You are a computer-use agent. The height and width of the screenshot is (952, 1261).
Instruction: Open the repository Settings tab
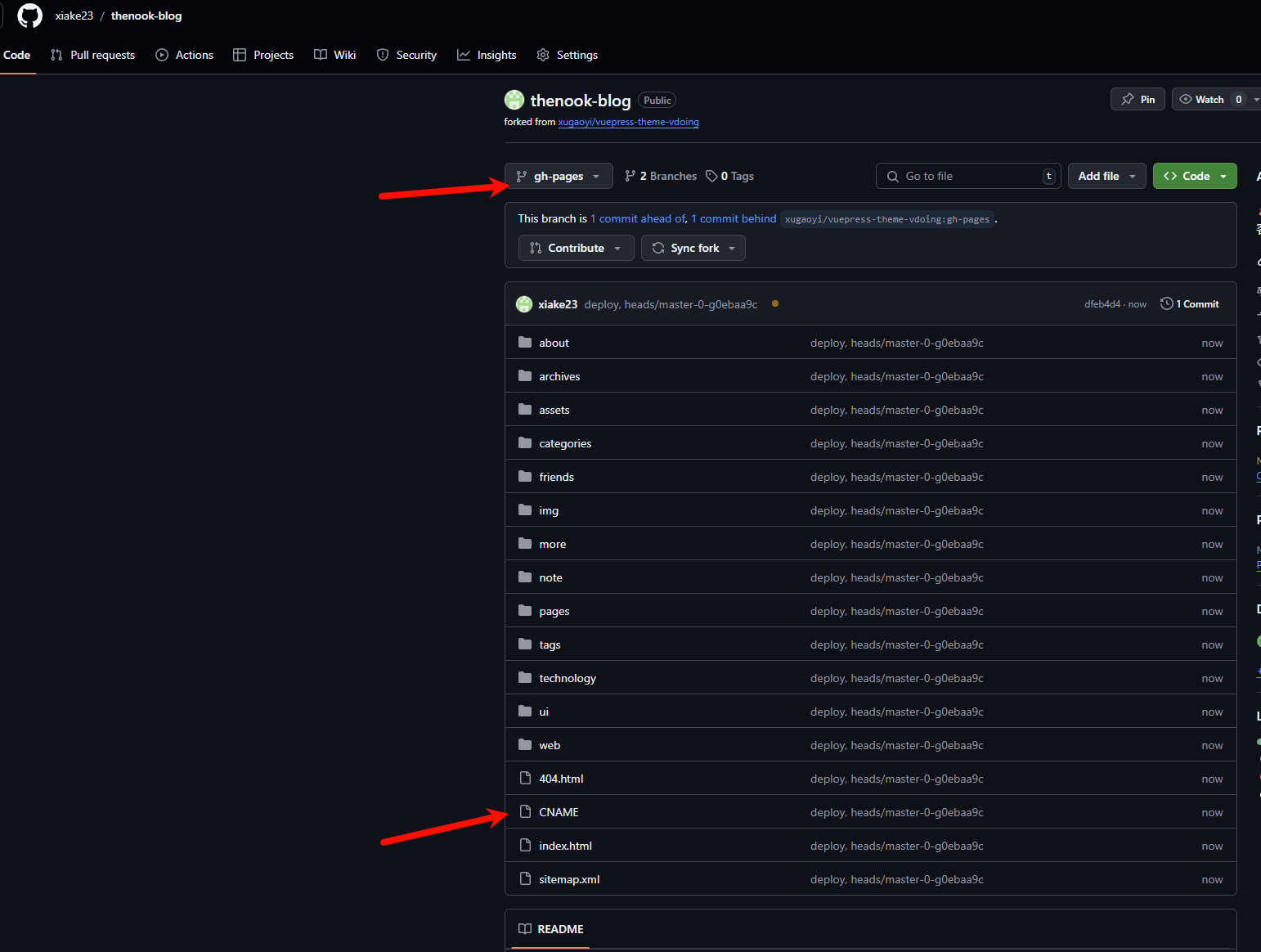[567, 55]
